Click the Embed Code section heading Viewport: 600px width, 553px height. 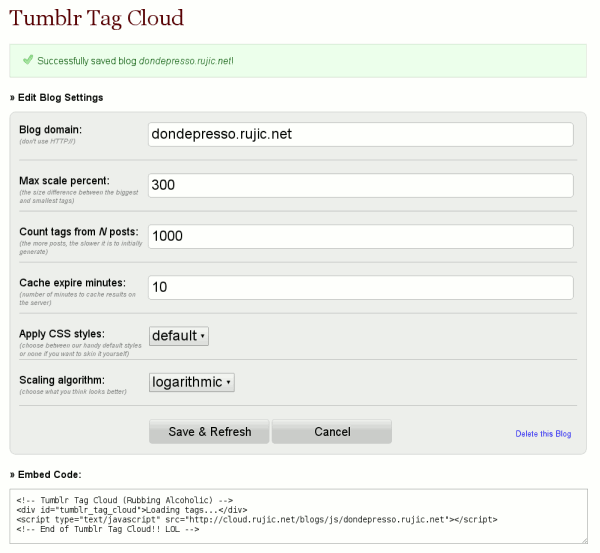coord(46,473)
